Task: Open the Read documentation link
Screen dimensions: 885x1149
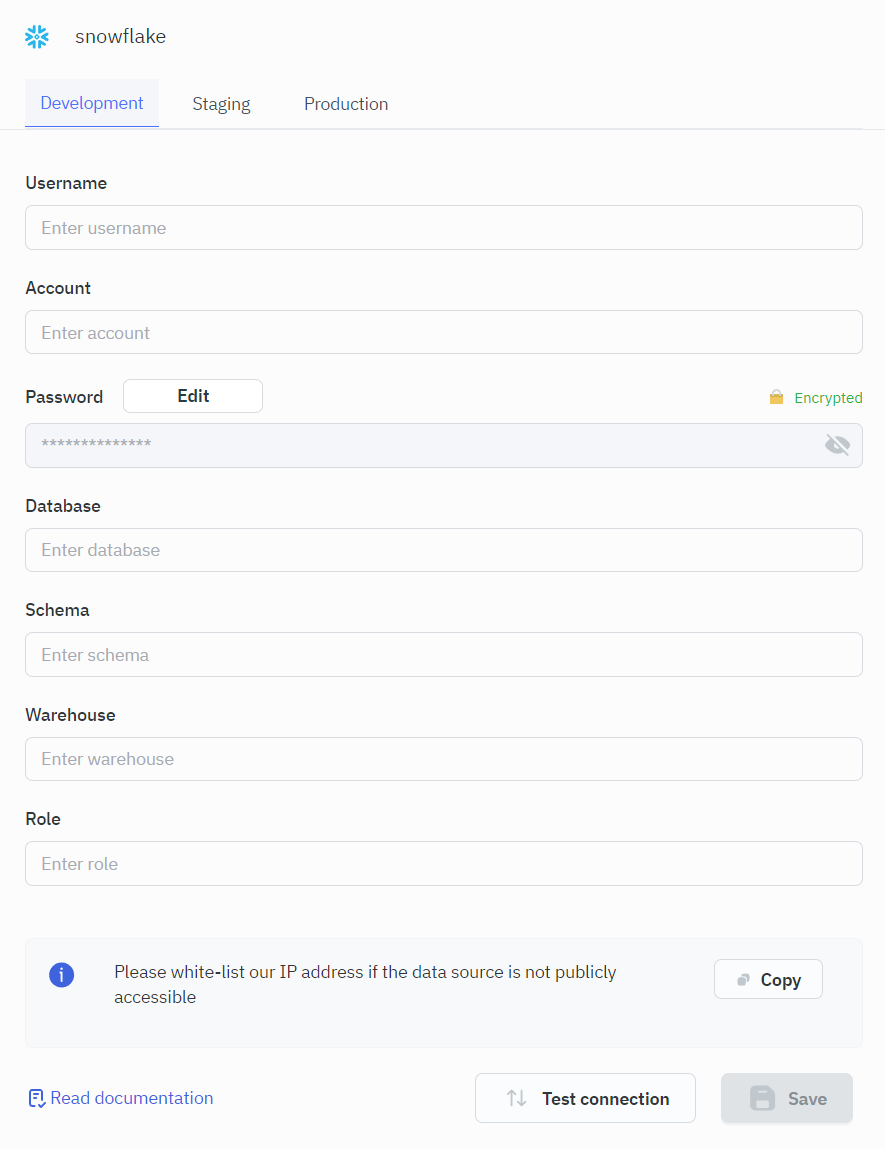Action: (132, 1098)
